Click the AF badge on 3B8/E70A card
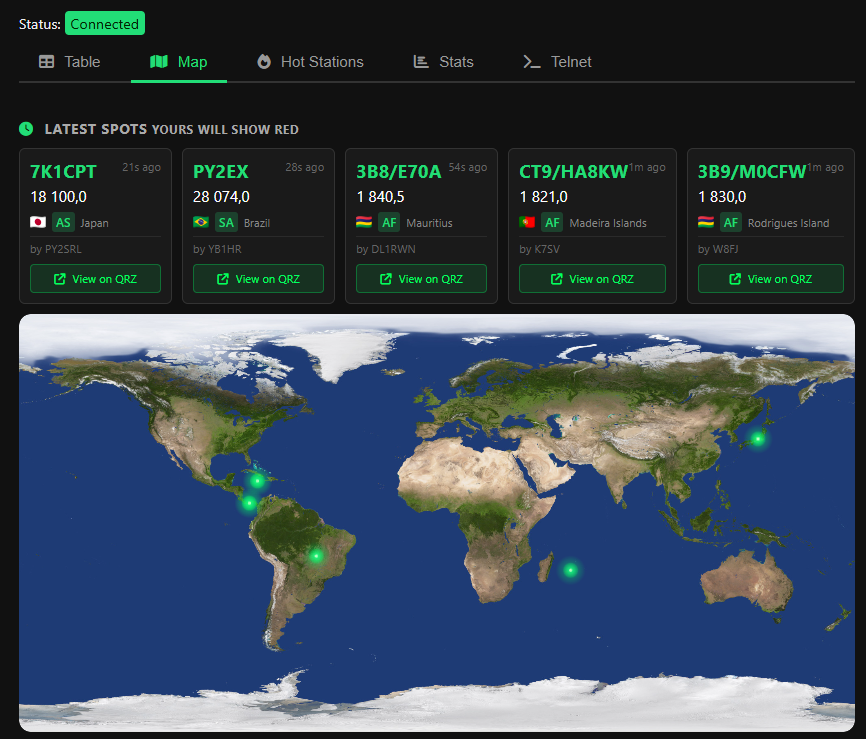 point(389,222)
